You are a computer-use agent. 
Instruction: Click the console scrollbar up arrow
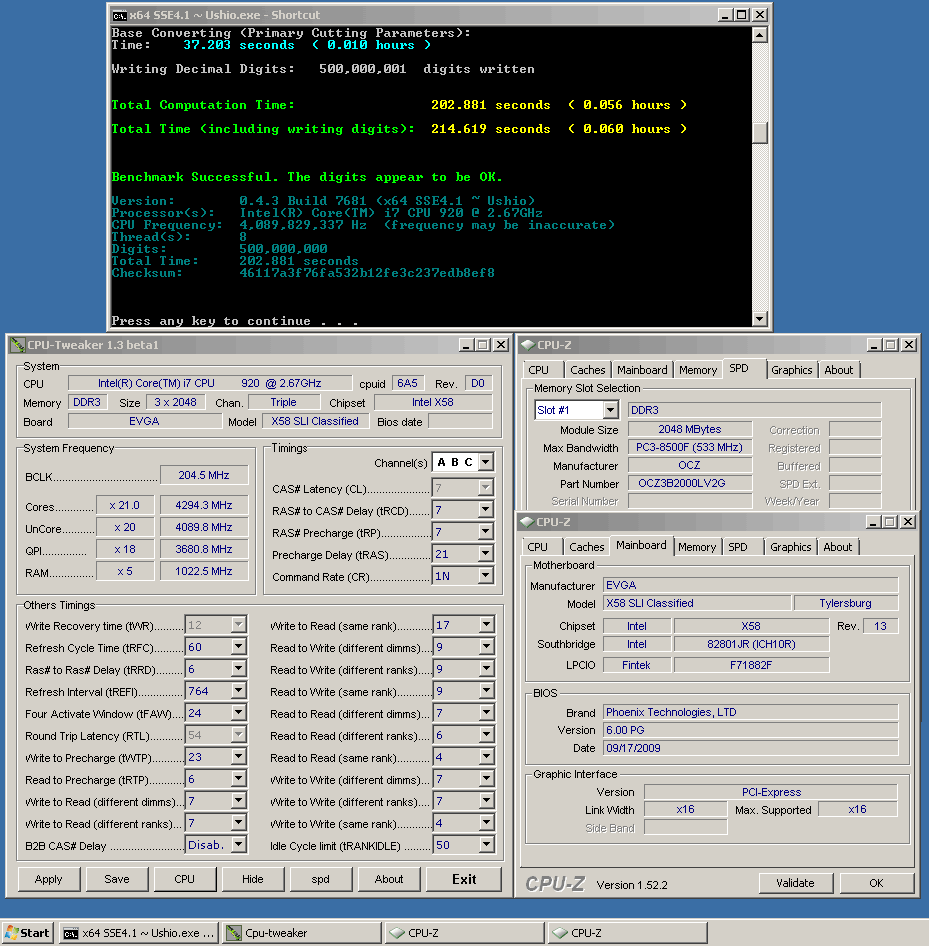tap(760, 35)
